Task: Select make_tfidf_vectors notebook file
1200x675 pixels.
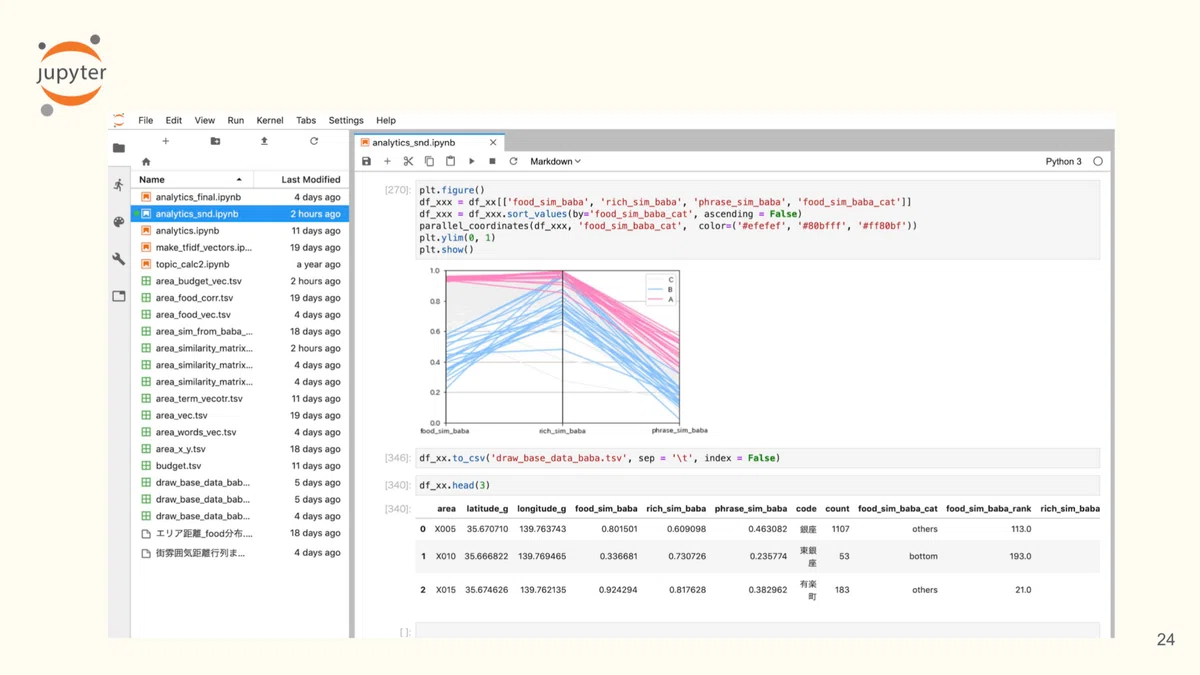Action: coord(240,247)
